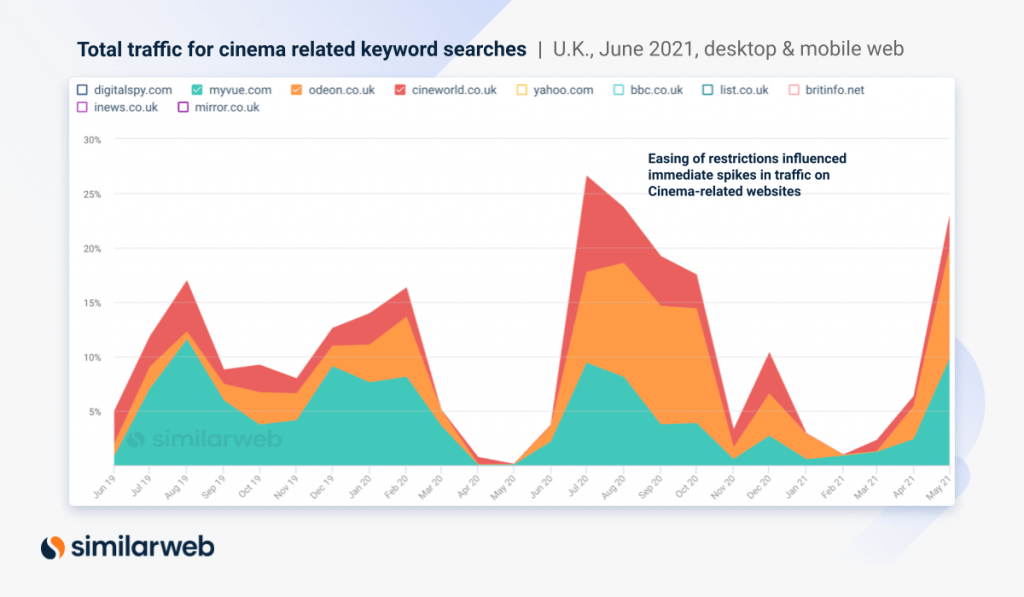
Task: Uncheck the odeon.co.uk legend checkbox
Action: (x=296, y=90)
